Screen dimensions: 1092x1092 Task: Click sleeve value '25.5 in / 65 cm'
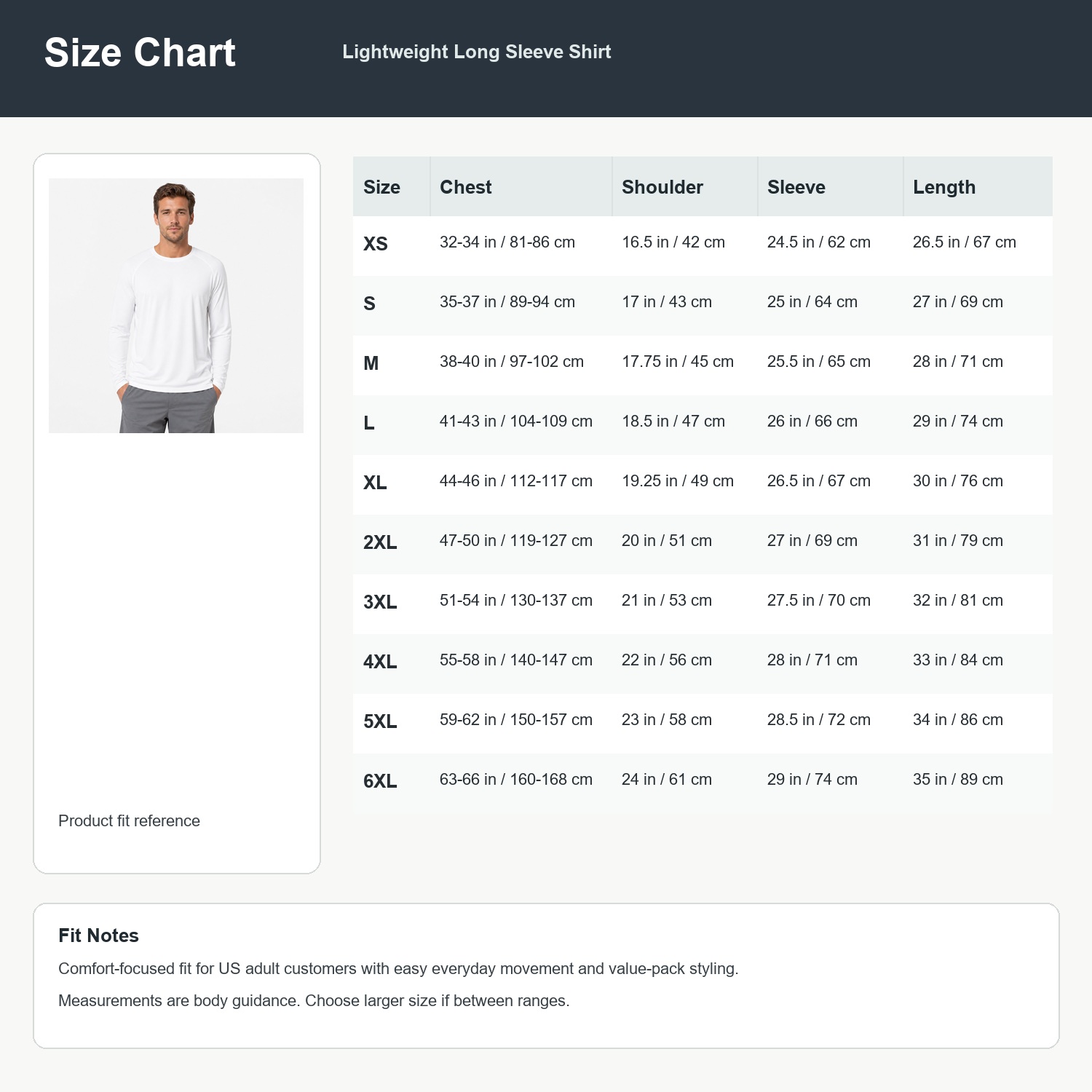(819, 362)
